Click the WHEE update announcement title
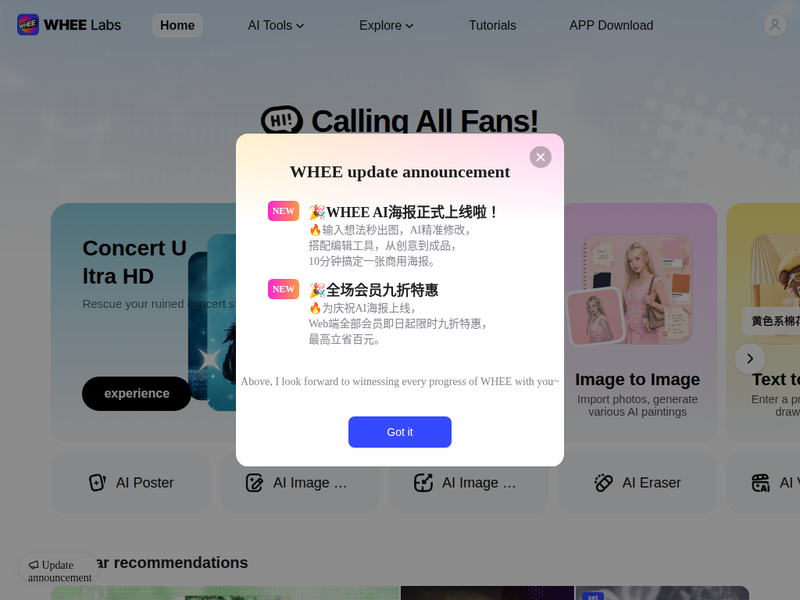Screen dimensions: 800x600 399,172
